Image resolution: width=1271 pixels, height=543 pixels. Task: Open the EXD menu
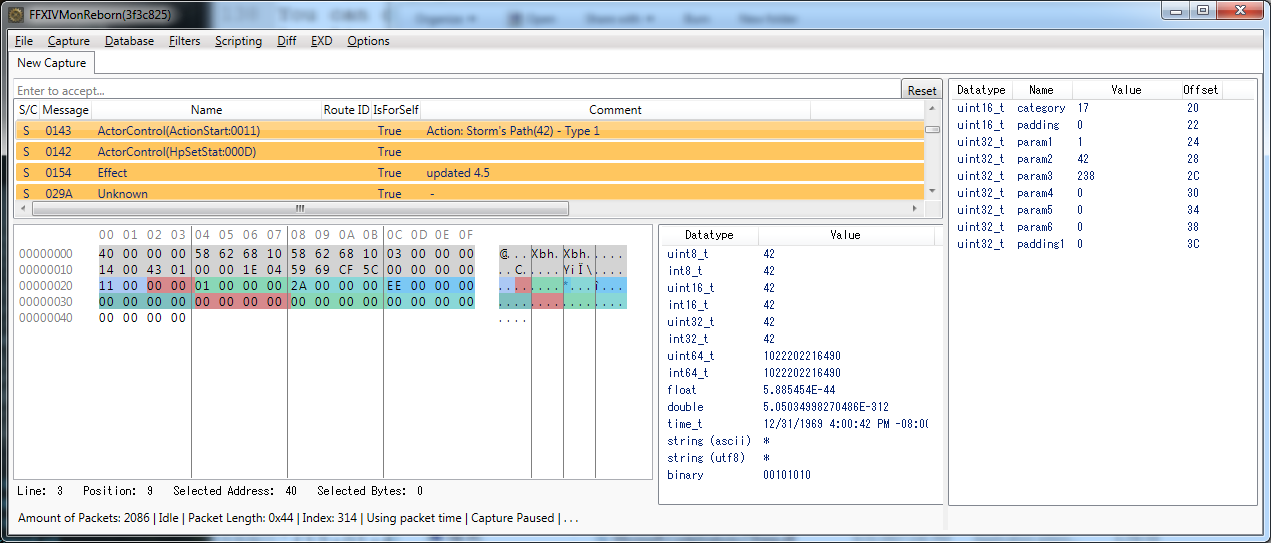[x=322, y=41]
